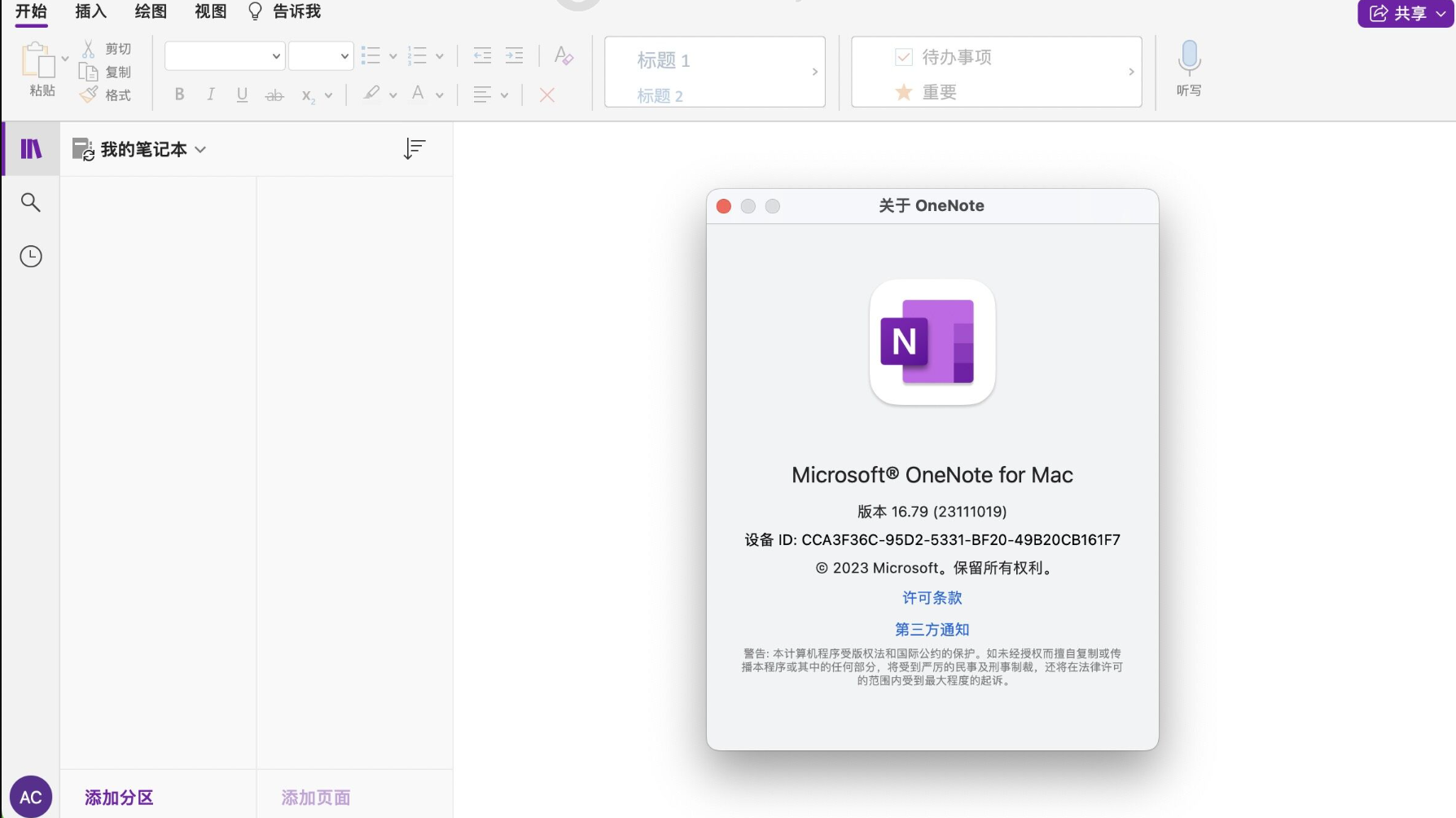Image resolution: width=1456 pixels, height=818 pixels.
Task: Expand the 我的笔记本 notebook dropdown
Action: [201, 149]
